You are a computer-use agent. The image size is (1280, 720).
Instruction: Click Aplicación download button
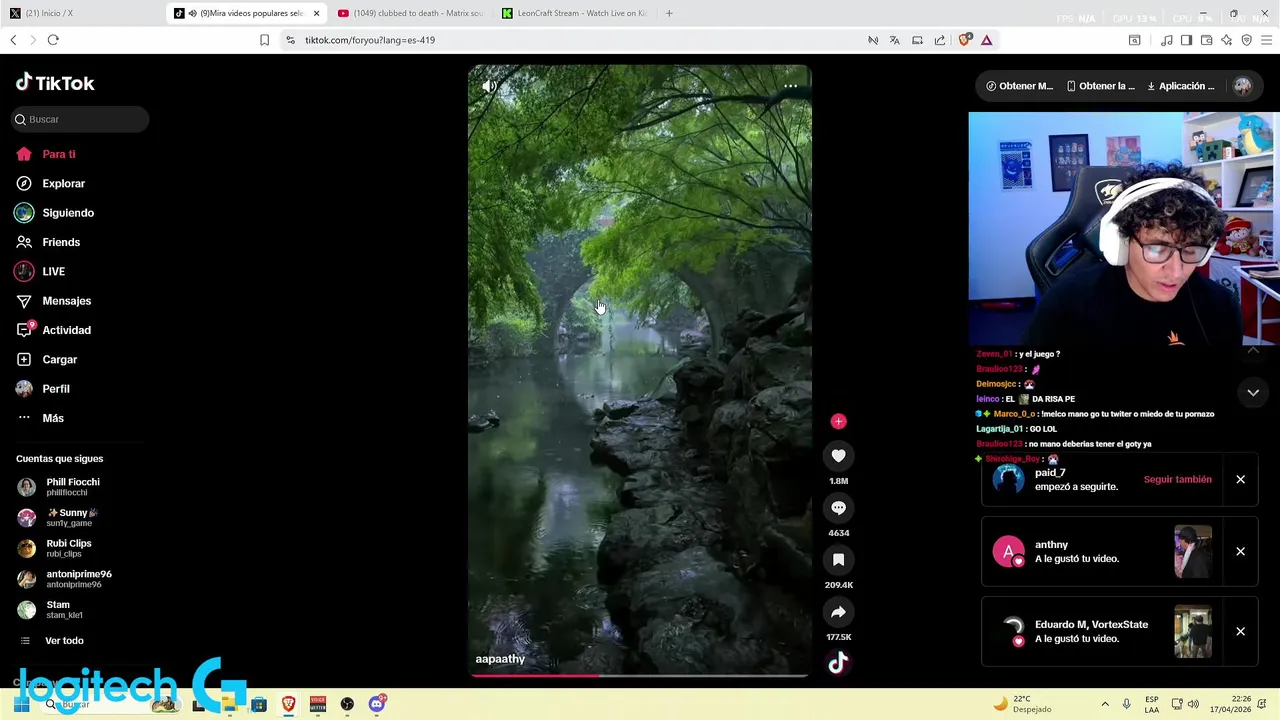coord(1180,86)
